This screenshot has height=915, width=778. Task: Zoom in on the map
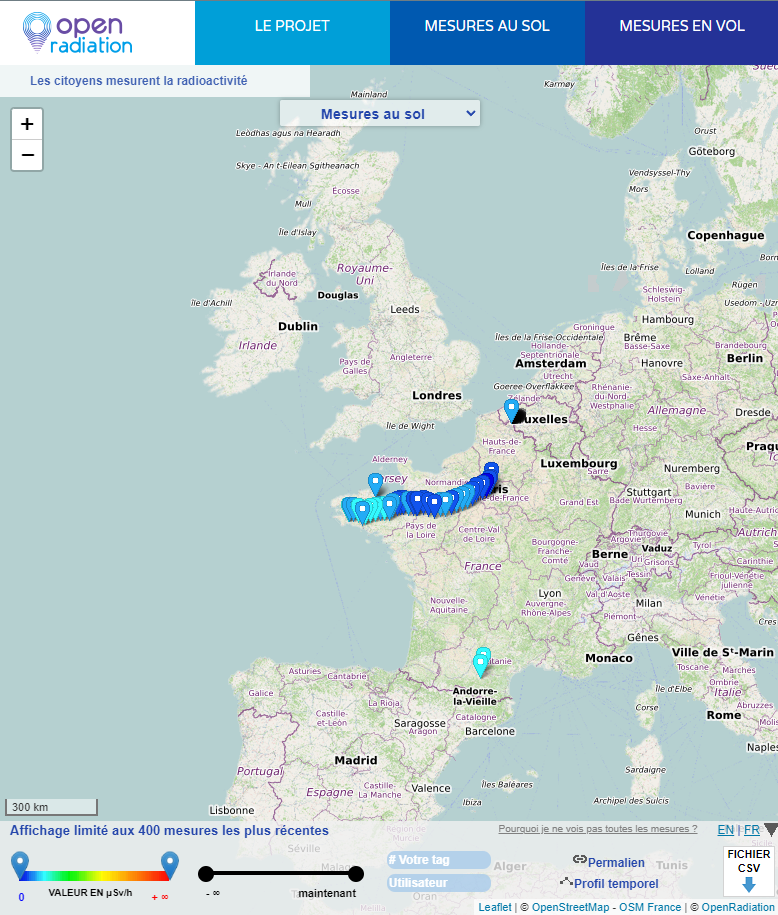(x=27, y=124)
